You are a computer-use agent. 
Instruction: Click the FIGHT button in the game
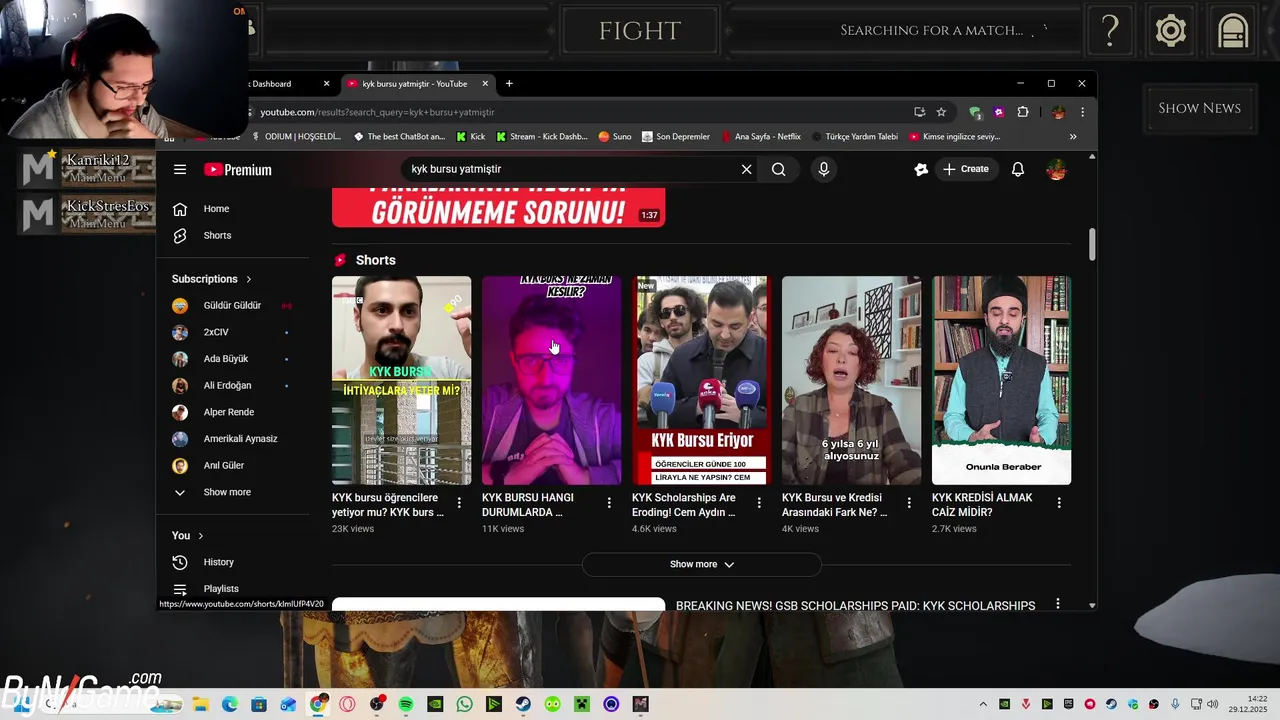coord(640,31)
